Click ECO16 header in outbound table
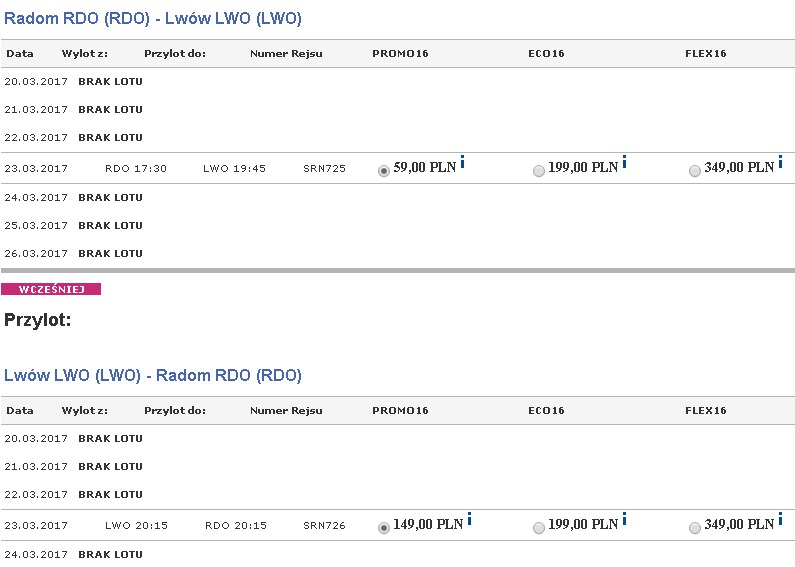795x567 pixels. [x=546, y=54]
